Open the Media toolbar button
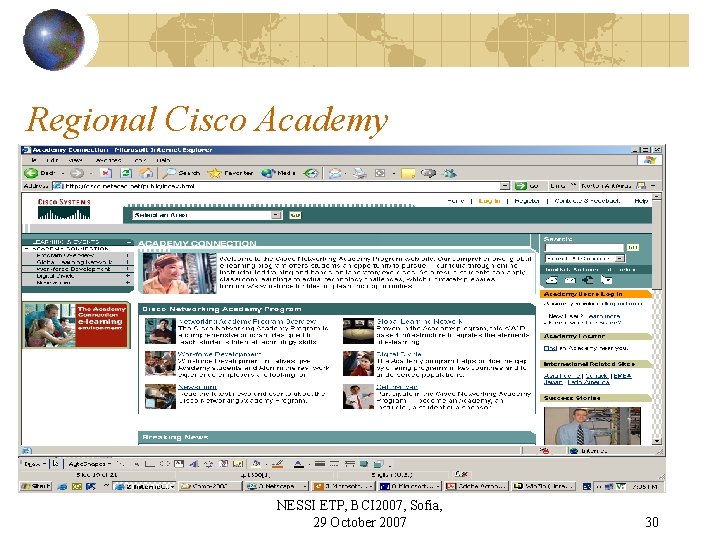 278,173
